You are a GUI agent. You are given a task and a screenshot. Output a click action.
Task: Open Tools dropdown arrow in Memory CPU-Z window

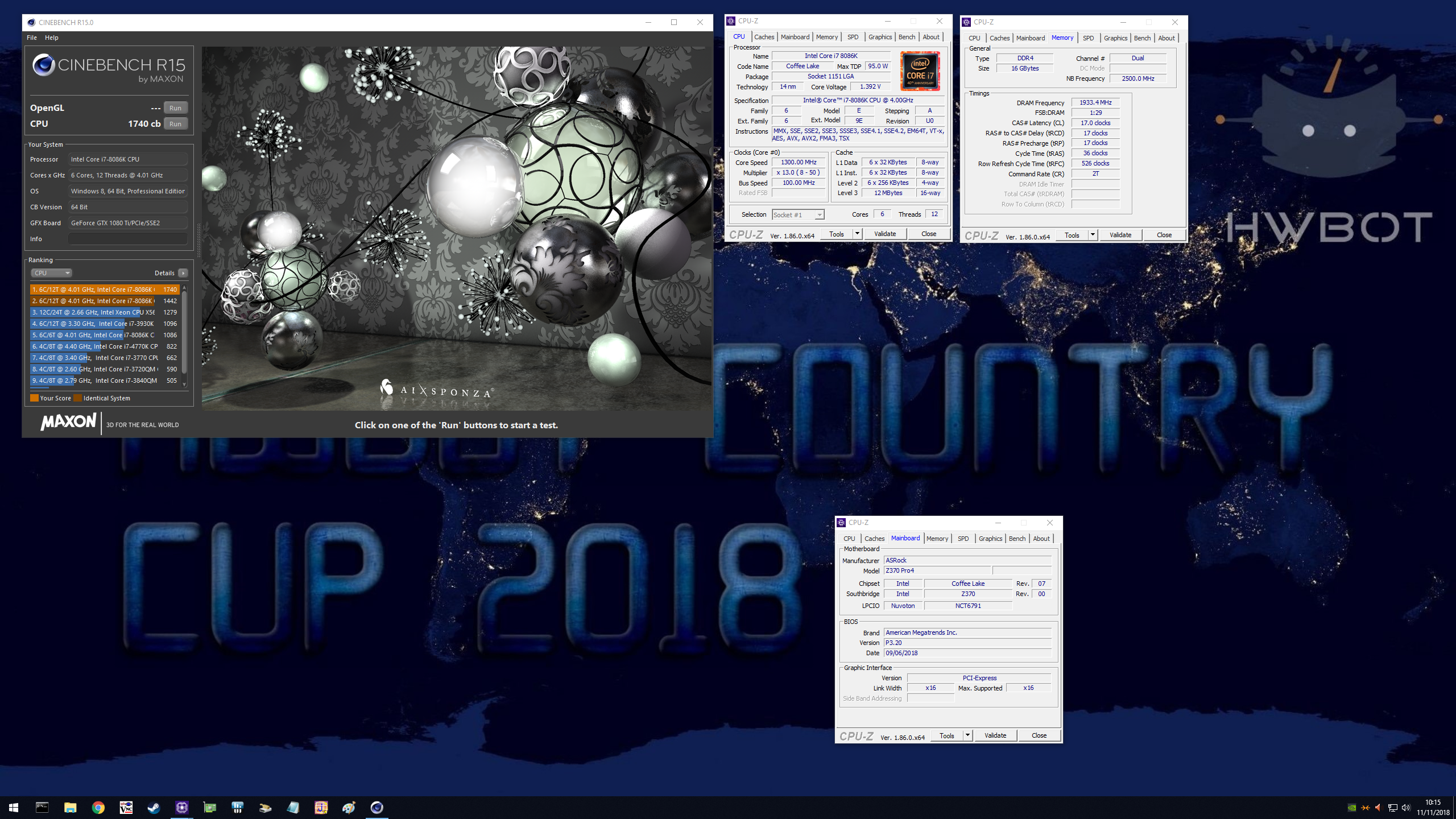tap(1093, 235)
